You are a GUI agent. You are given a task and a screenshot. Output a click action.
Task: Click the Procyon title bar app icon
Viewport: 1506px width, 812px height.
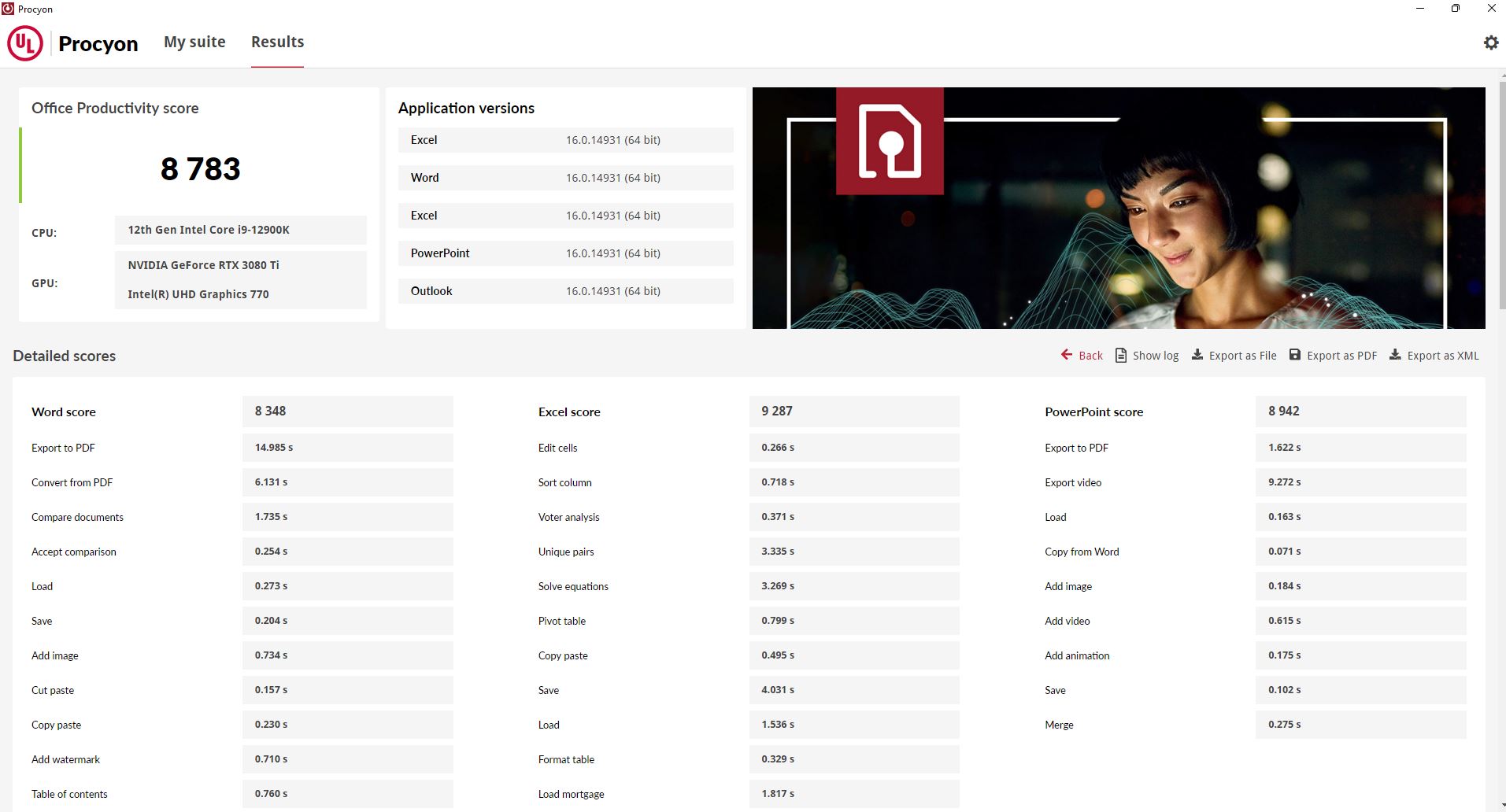[8, 9]
